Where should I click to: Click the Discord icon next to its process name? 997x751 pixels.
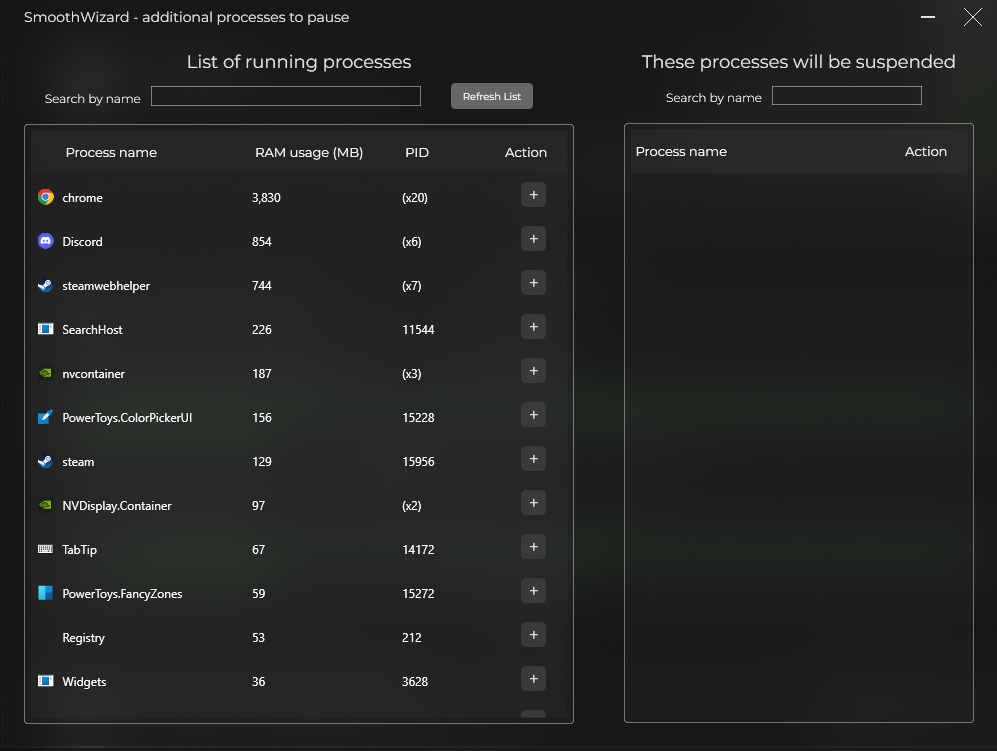point(45,241)
